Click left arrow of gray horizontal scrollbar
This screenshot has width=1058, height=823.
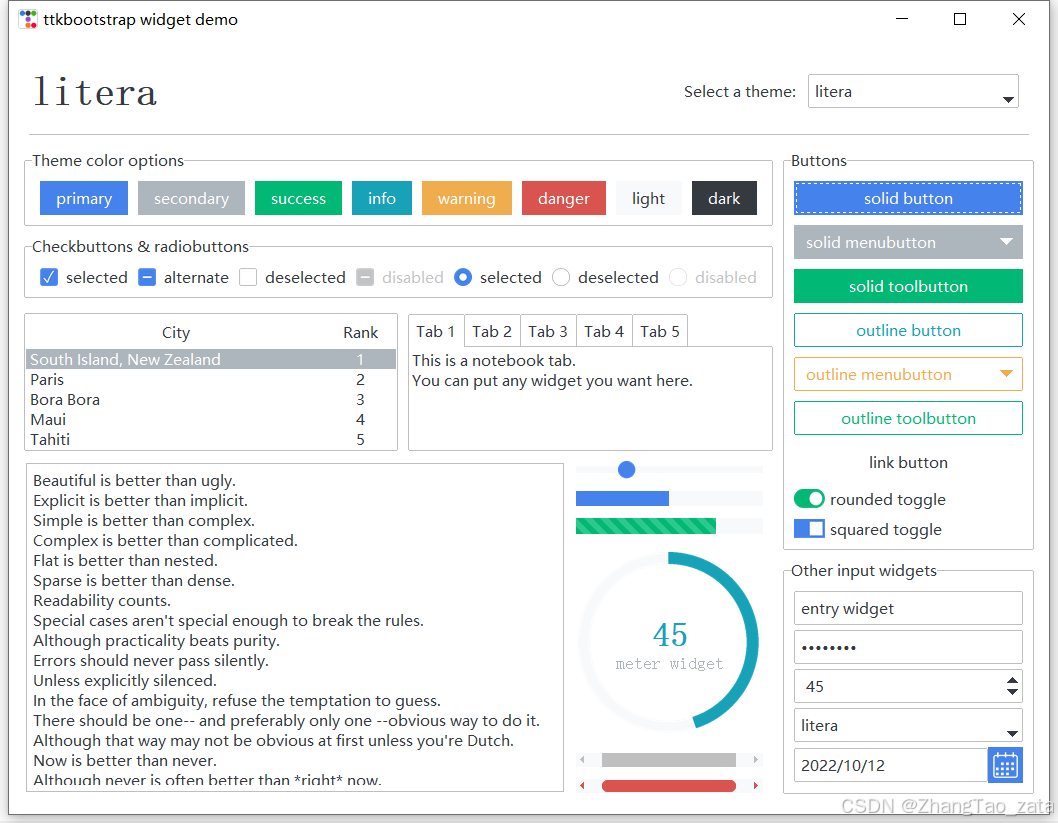click(582, 760)
